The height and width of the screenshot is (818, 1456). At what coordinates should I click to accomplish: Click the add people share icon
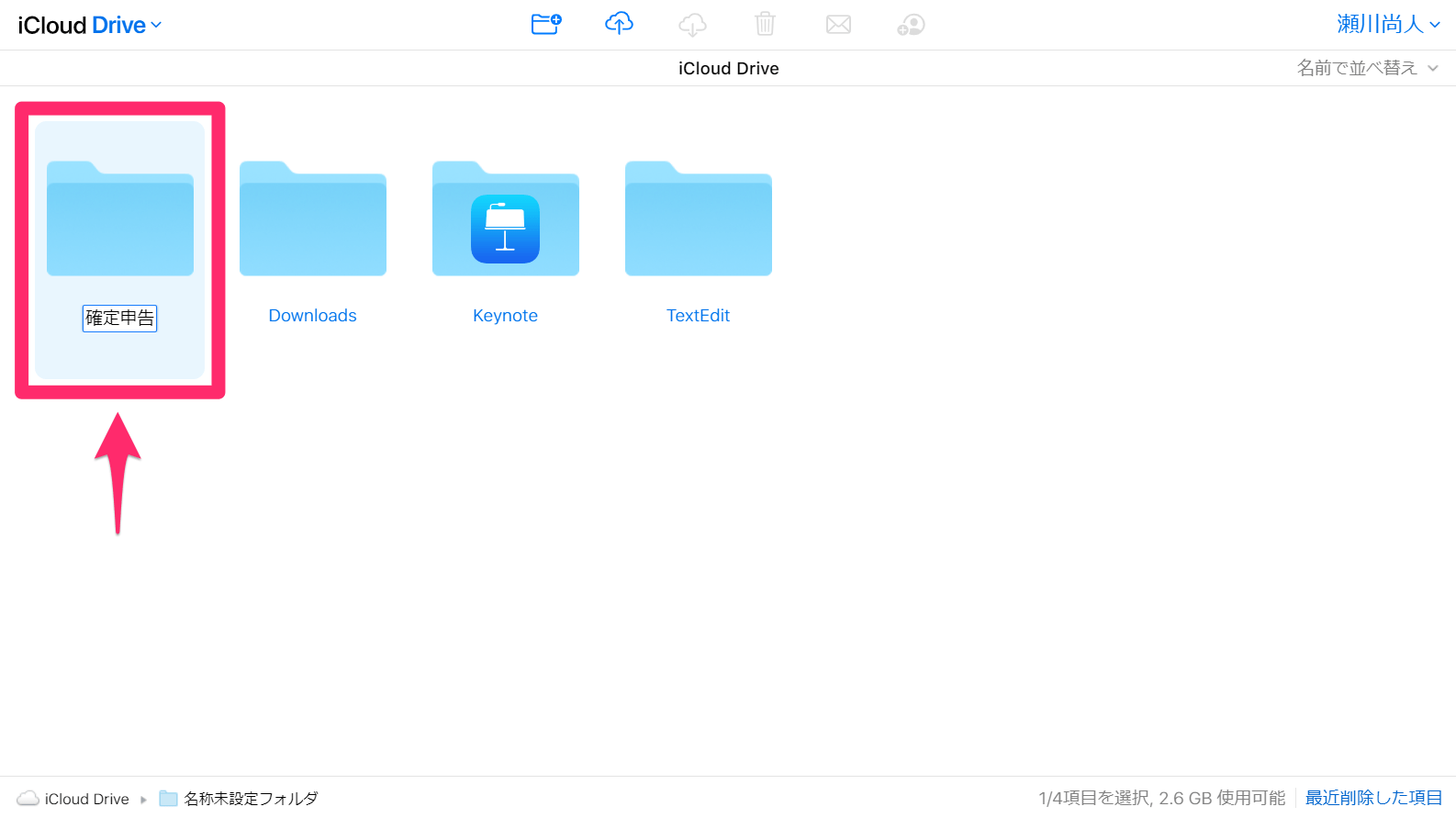[x=911, y=25]
